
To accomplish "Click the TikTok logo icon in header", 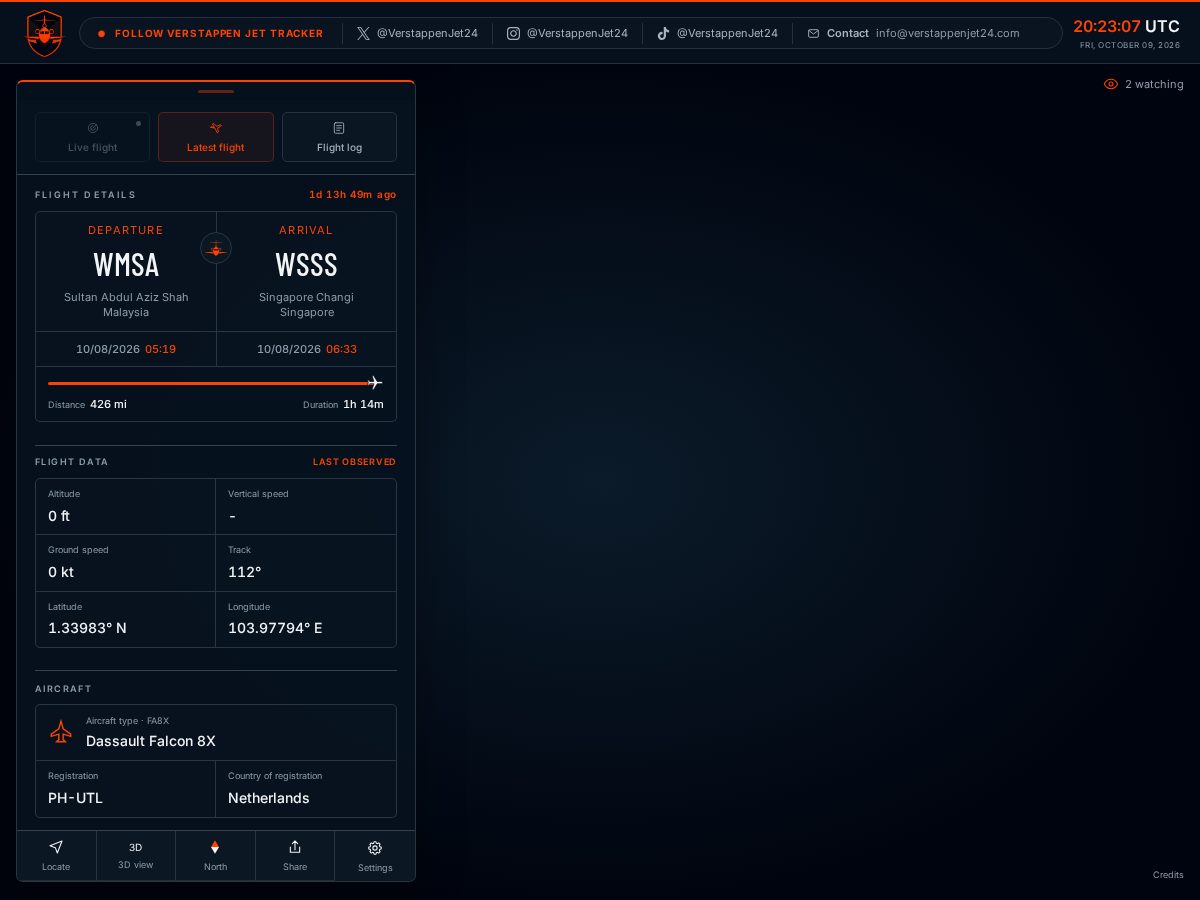I will (x=663, y=33).
